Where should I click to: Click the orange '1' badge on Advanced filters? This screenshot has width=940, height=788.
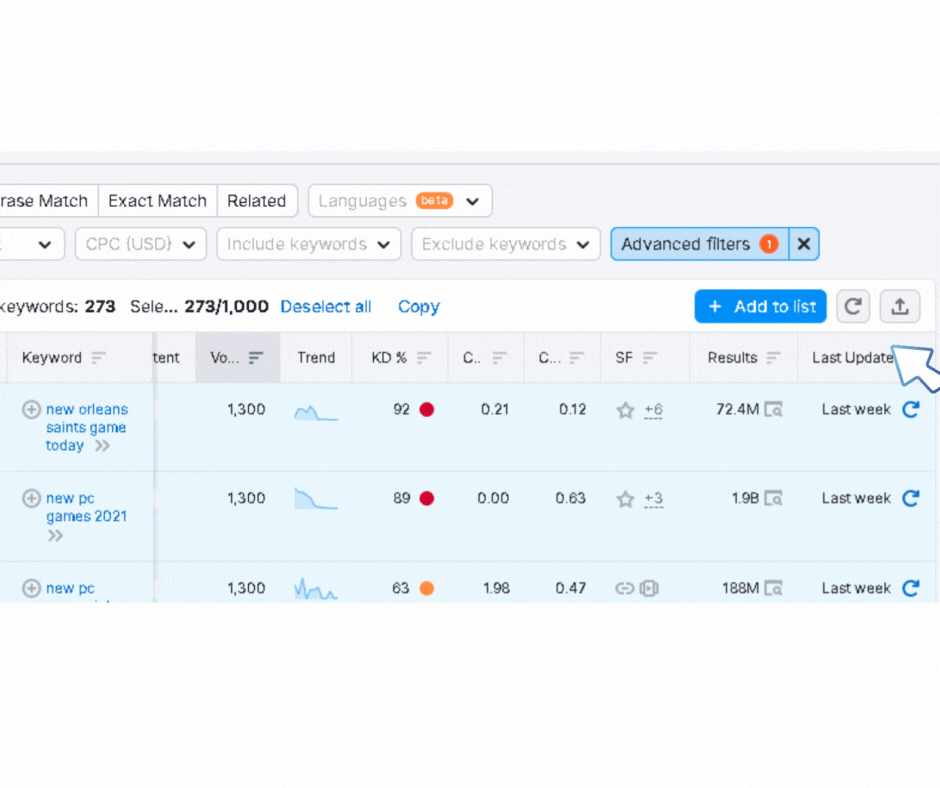[x=769, y=244]
